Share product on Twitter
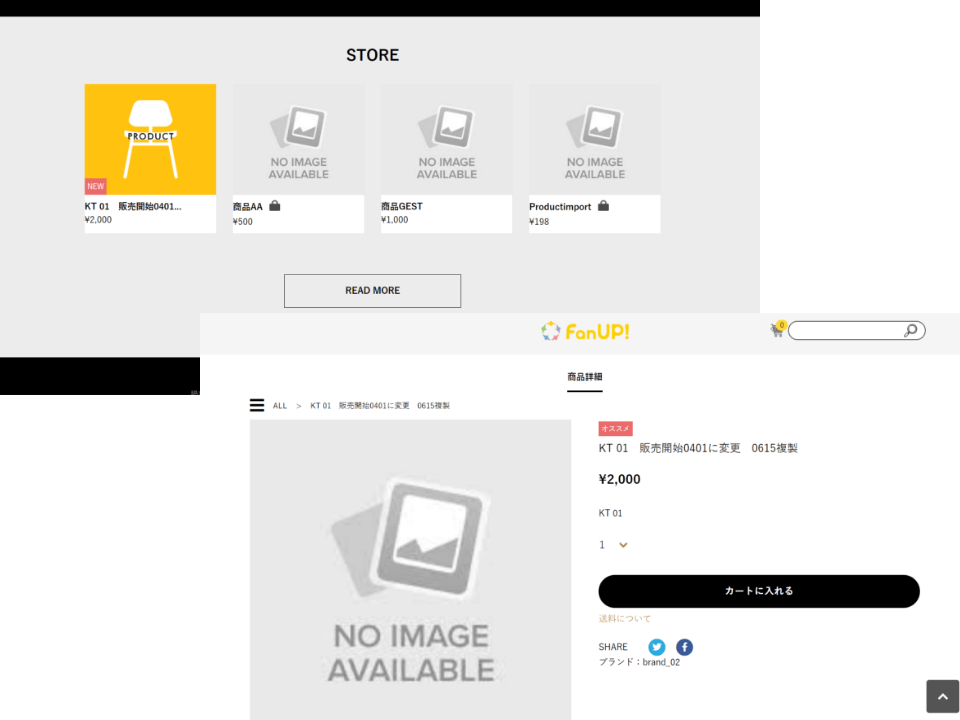The width and height of the screenshot is (960, 720). [x=657, y=647]
